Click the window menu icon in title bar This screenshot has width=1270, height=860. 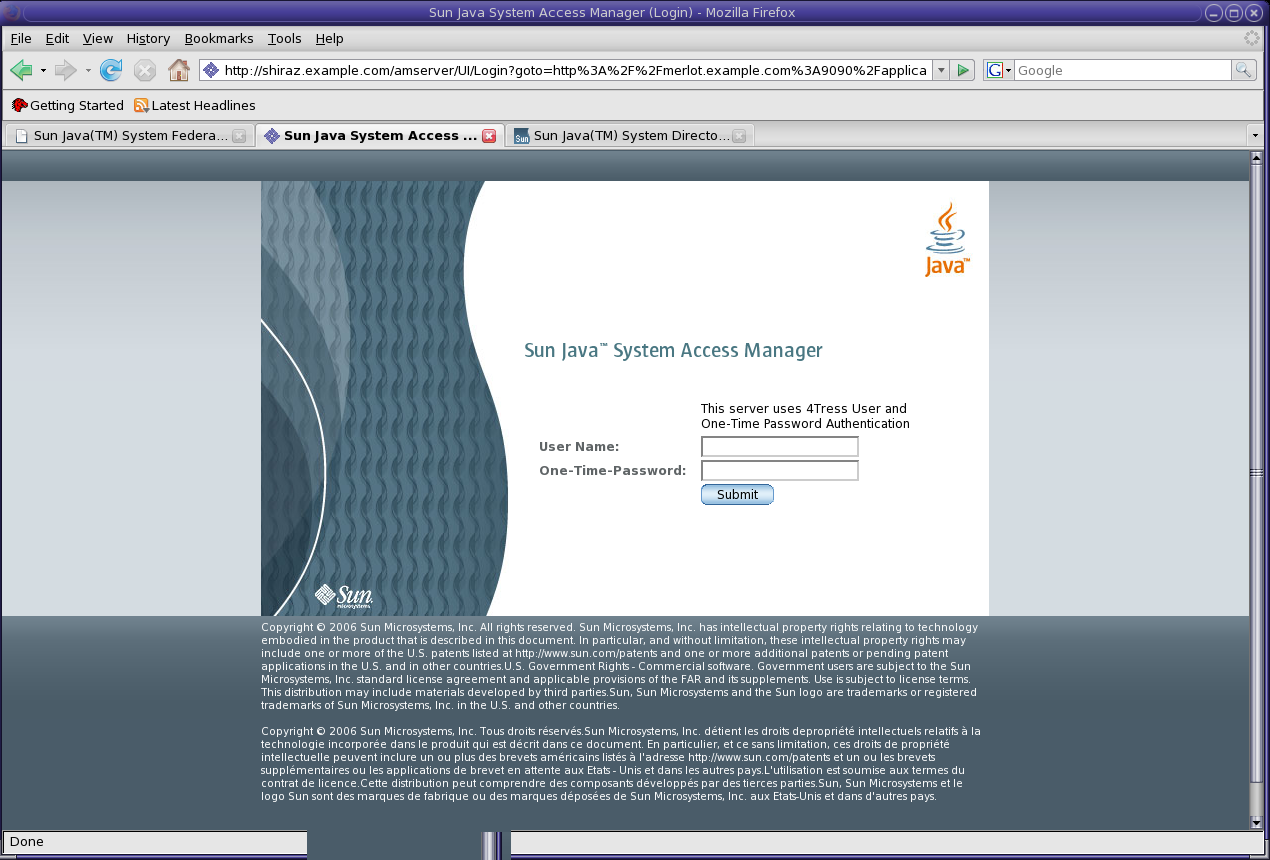[x=12, y=12]
